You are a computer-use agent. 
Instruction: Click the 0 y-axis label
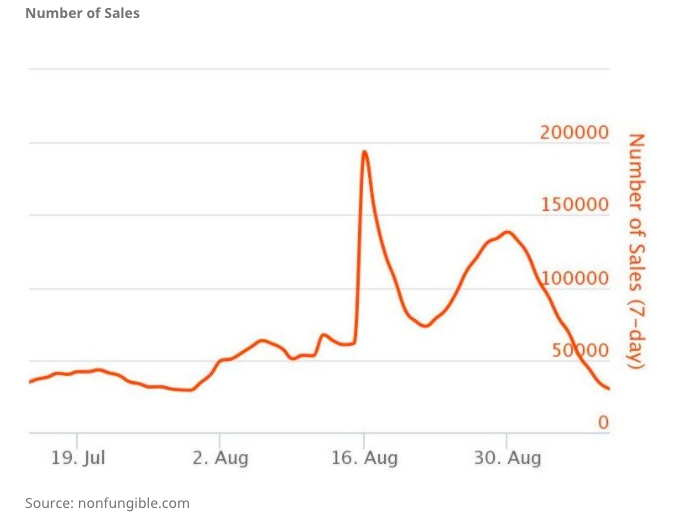pyautogui.click(x=603, y=423)
